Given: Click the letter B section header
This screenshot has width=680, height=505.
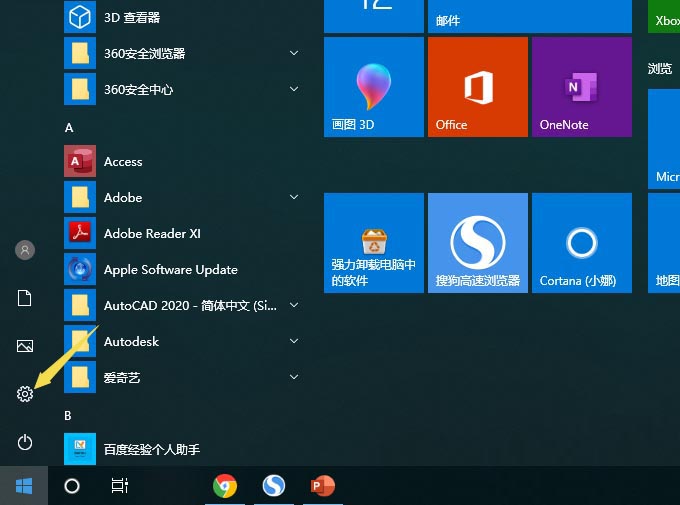Looking at the screenshot, I should [x=68, y=416].
